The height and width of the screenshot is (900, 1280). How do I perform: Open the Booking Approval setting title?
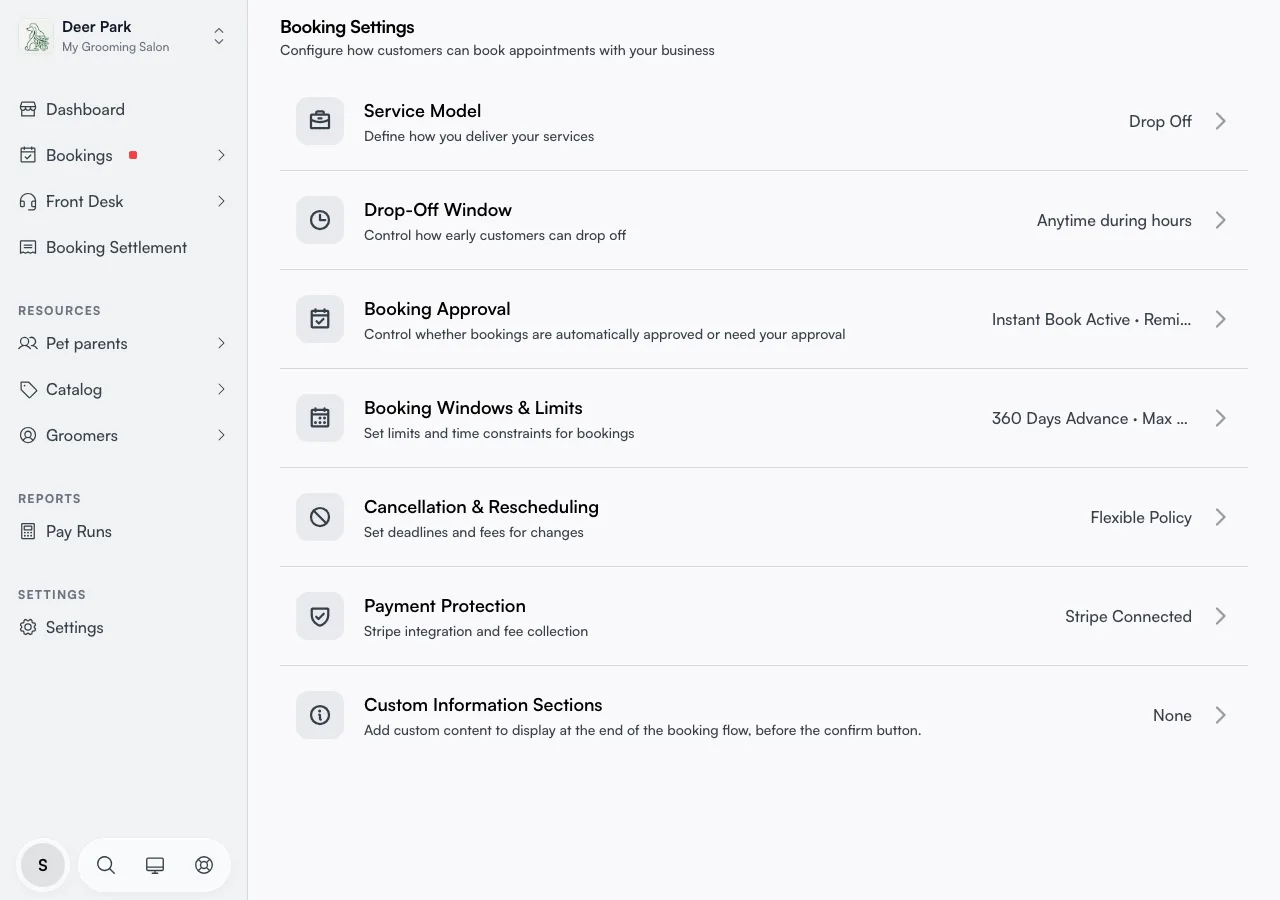[x=437, y=309]
